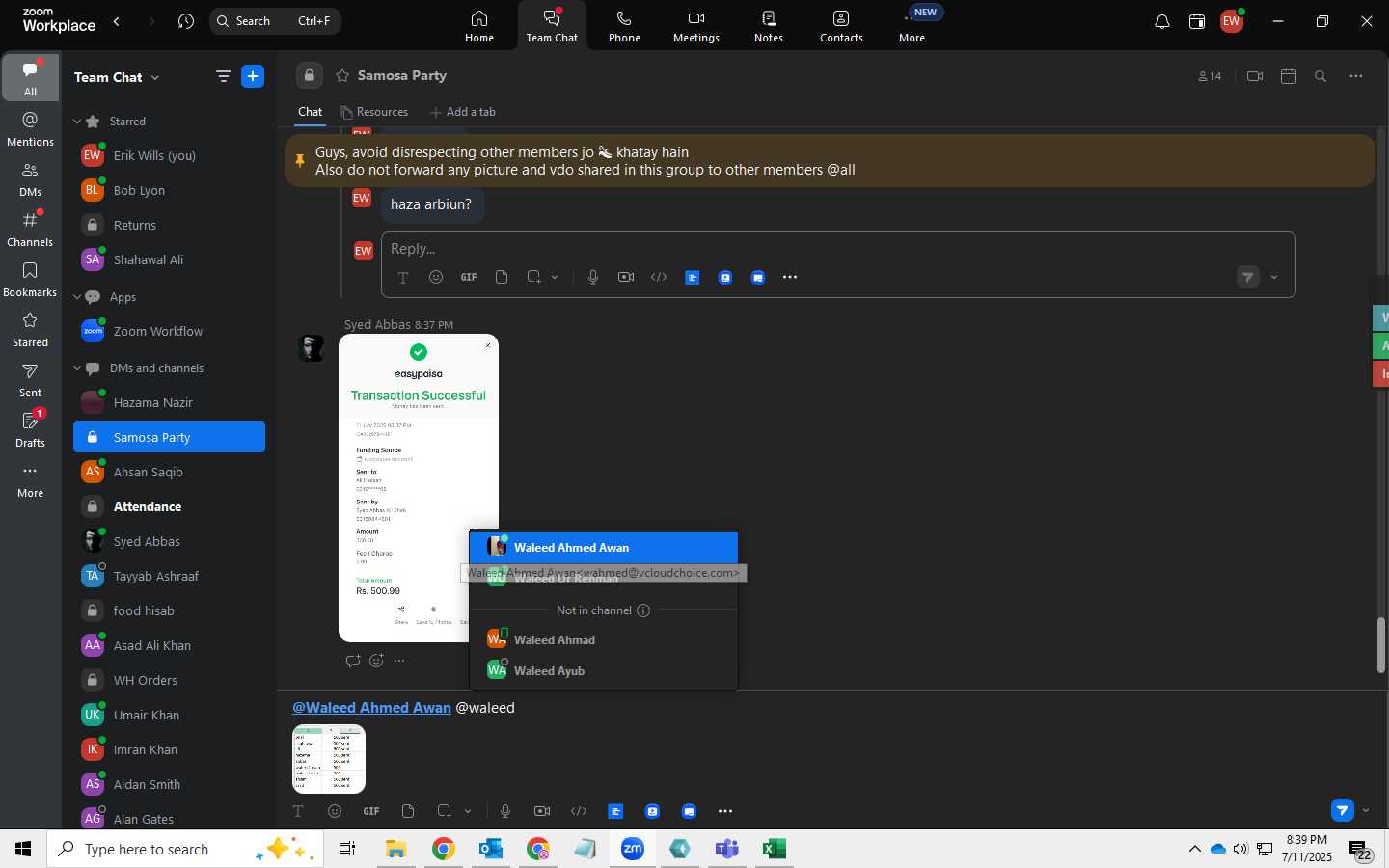Click the blue new chat plus button
Screen dimensions: 1389x868
[x=253, y=76]
